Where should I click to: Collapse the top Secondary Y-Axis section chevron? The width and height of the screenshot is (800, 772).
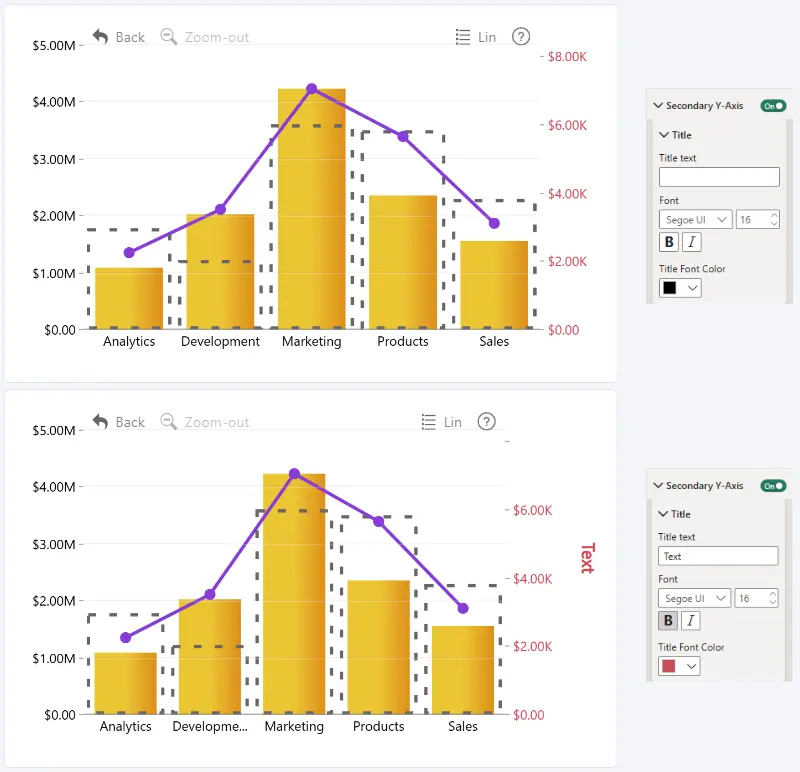point(658,105)
